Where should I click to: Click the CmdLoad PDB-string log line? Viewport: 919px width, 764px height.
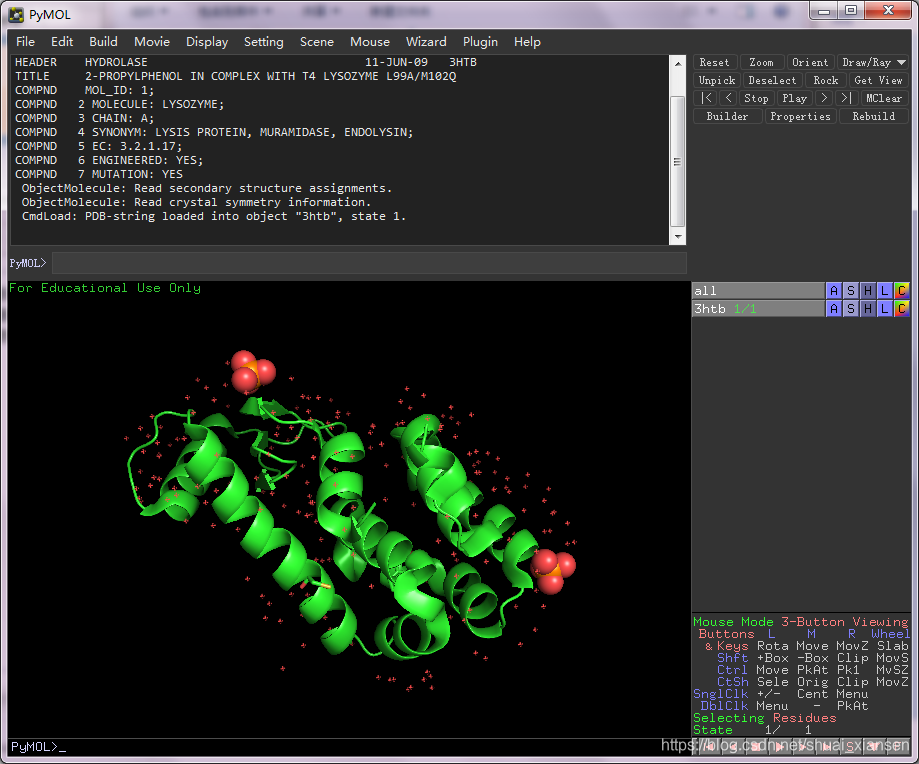[213, 216]
